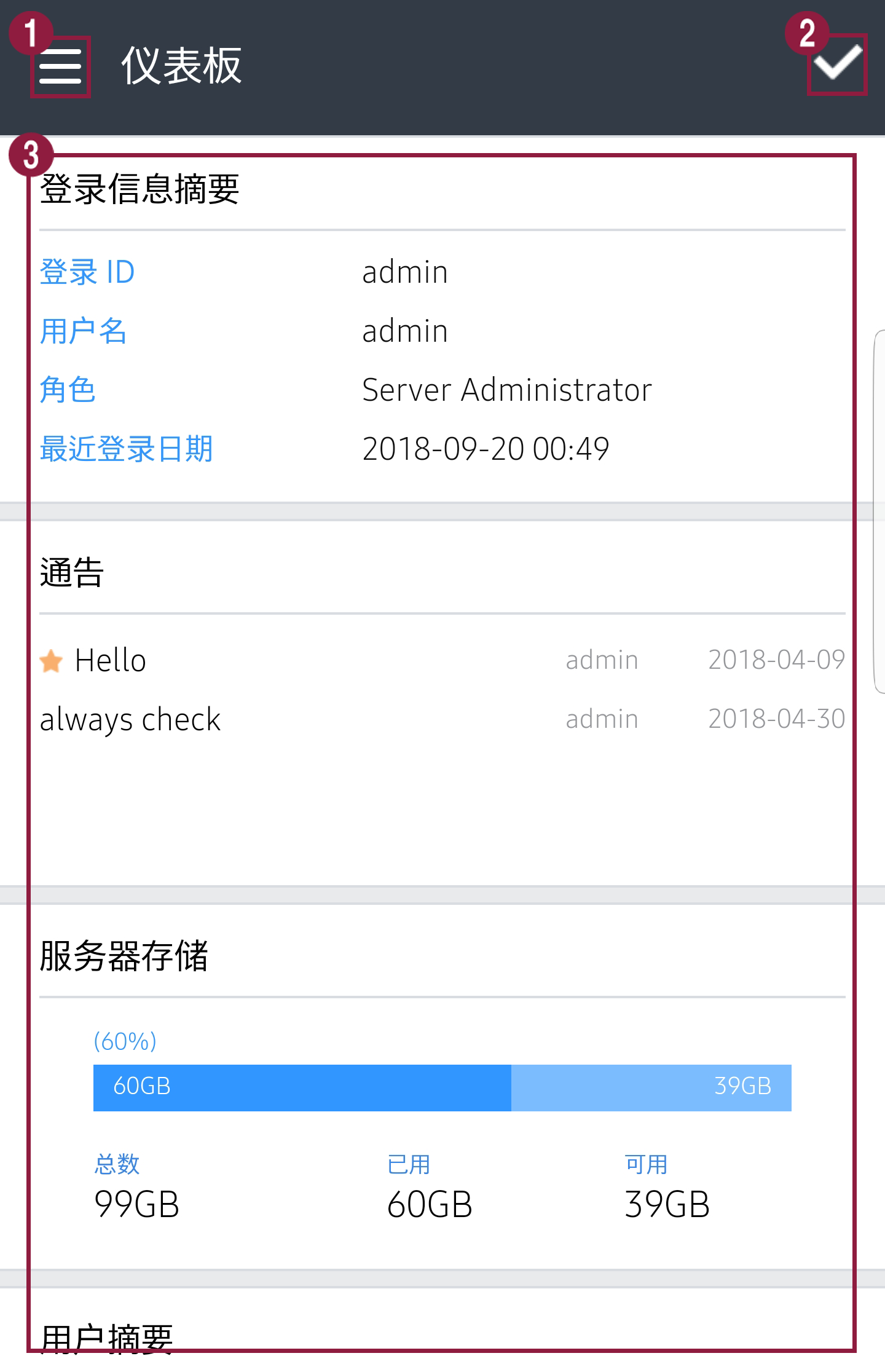Click the used 60GB storage bar segment
Viewport: 885px width, 1372px height.
pyautogui.click(x=302, y=1087)
